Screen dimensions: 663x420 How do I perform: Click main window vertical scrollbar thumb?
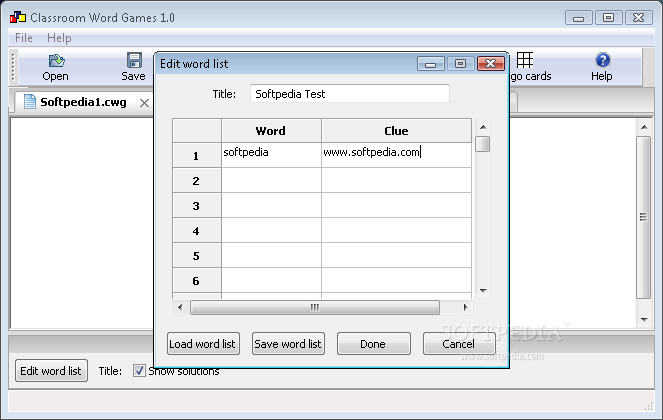click(x=644, y=217)
